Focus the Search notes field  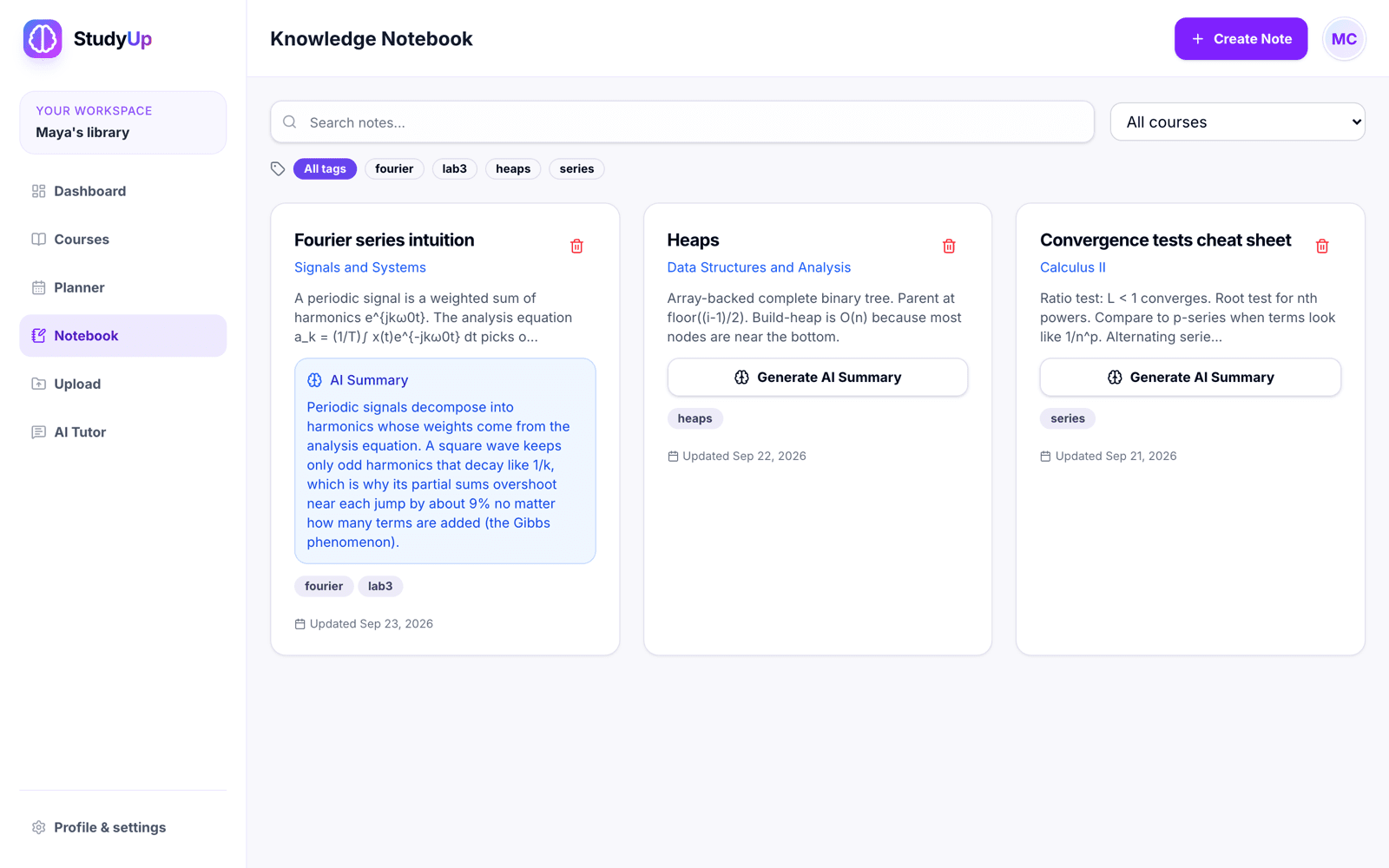(682, 122)
